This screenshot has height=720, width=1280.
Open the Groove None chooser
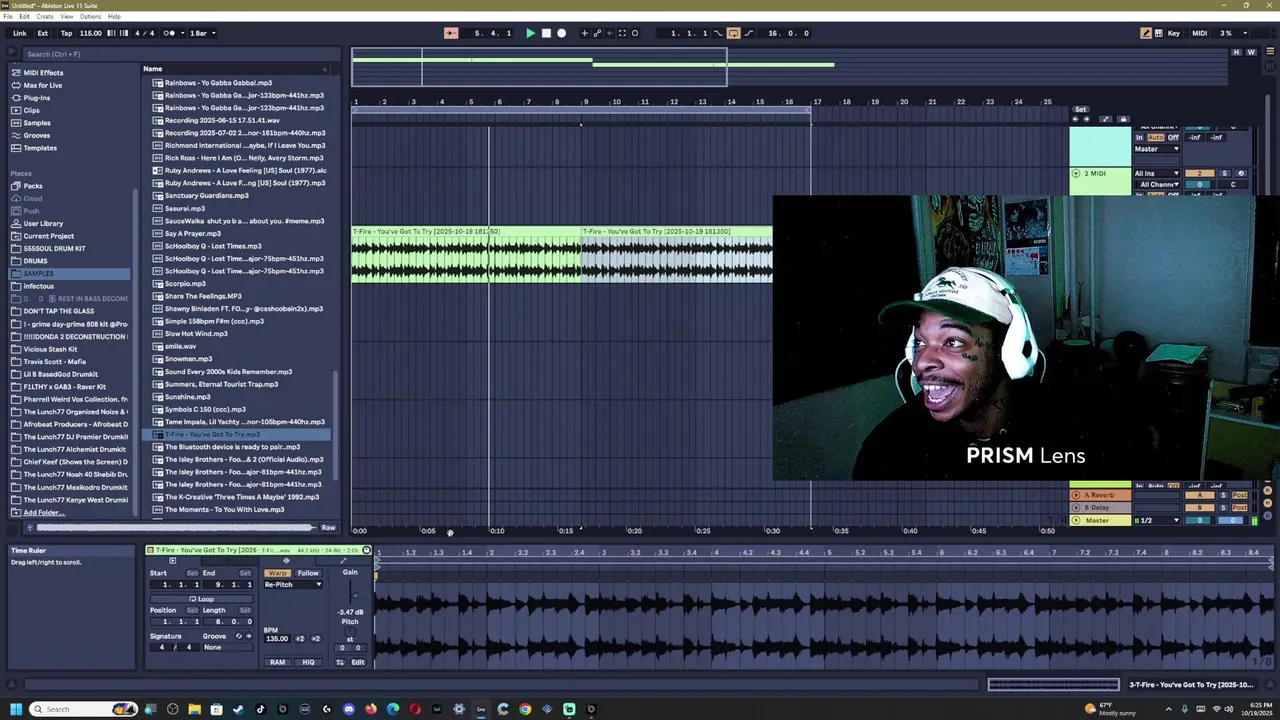tap(227, 647)
